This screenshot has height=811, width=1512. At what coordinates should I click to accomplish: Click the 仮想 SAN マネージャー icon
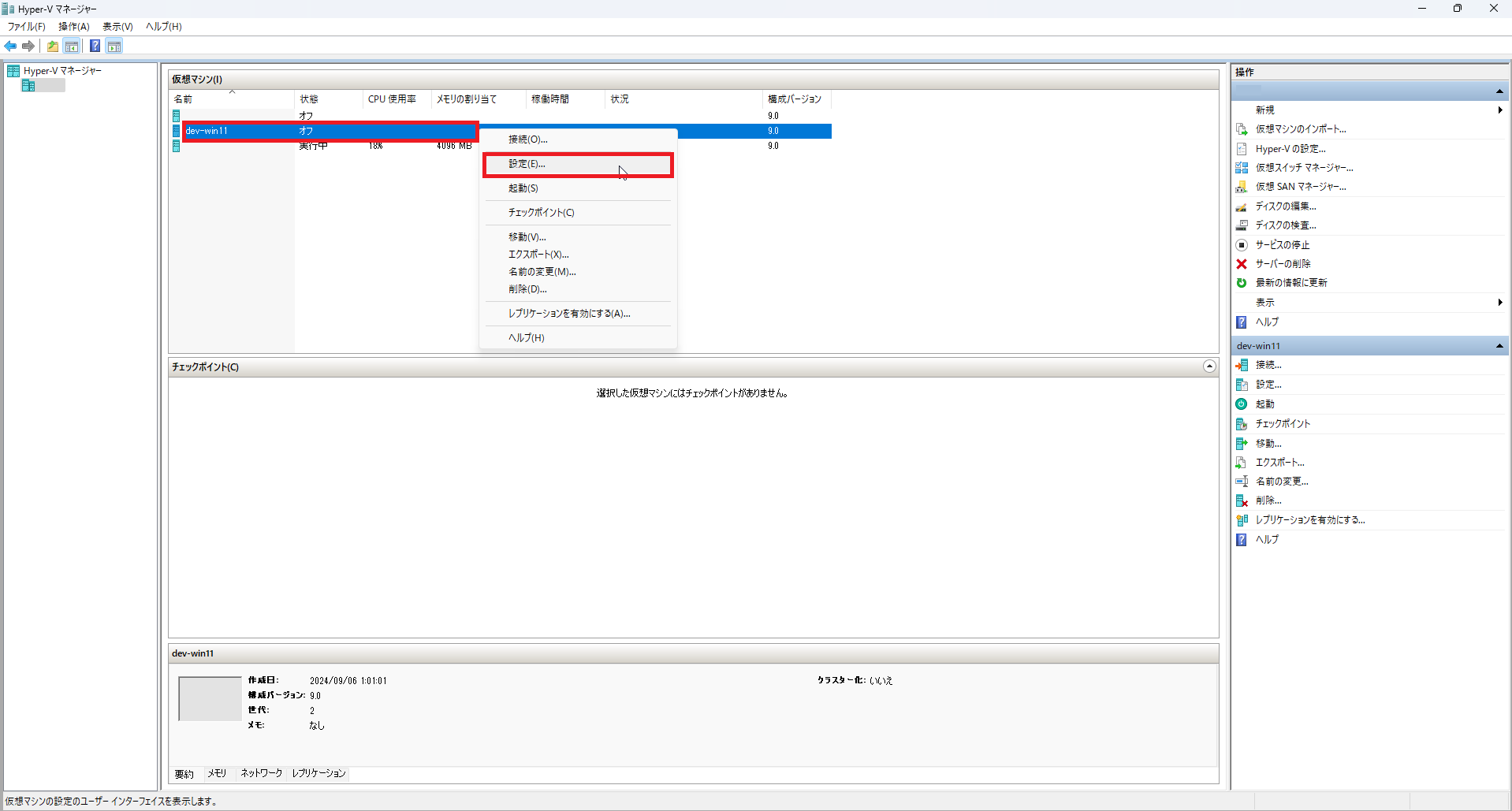point(1242,187)
